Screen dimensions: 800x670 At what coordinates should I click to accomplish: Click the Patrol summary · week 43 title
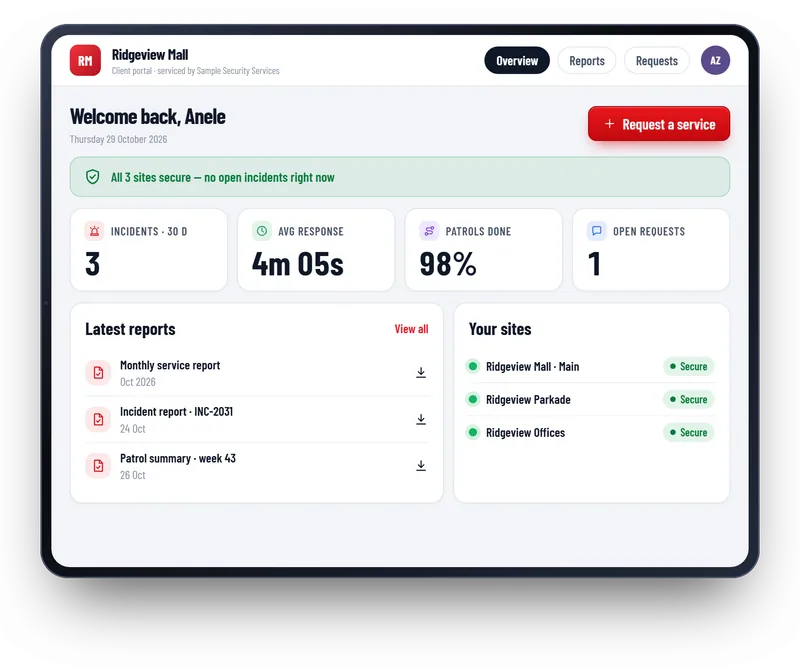point(178,458)
